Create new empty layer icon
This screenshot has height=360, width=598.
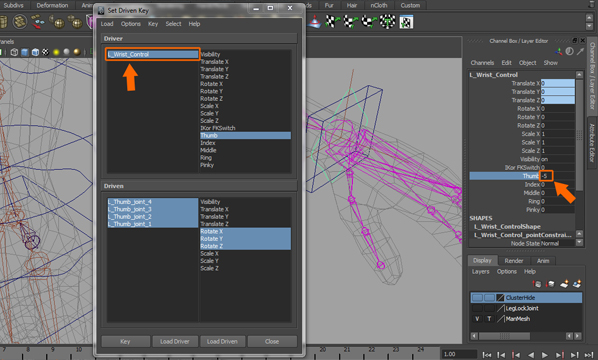(564, 284)
